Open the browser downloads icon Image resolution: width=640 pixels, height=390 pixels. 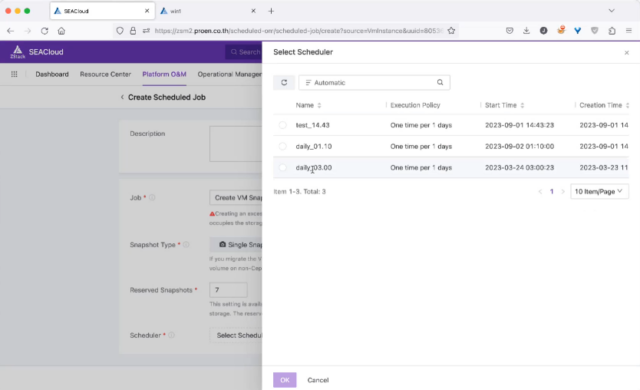point(526,31)
